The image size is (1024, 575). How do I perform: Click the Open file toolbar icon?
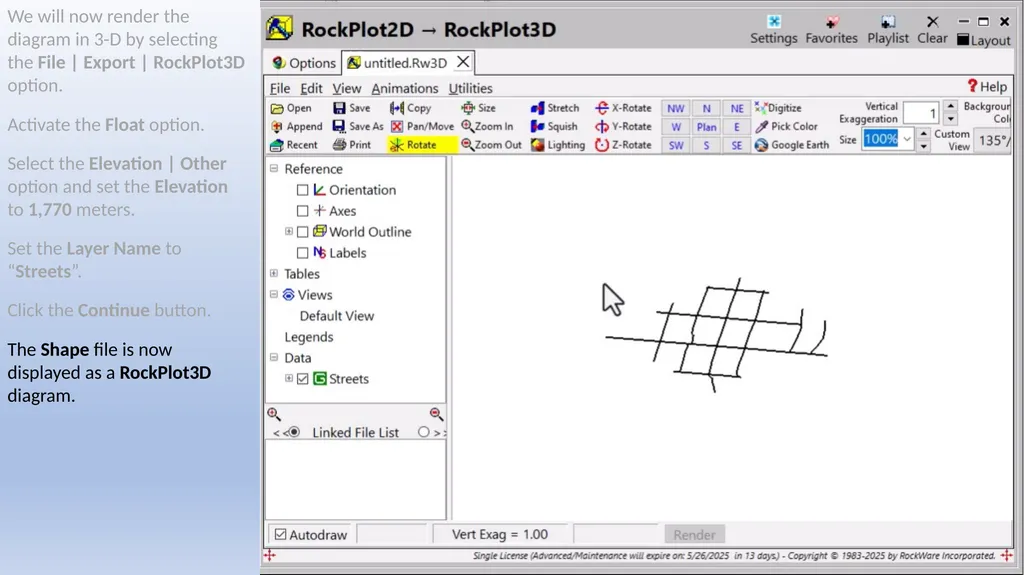point(291,108)
